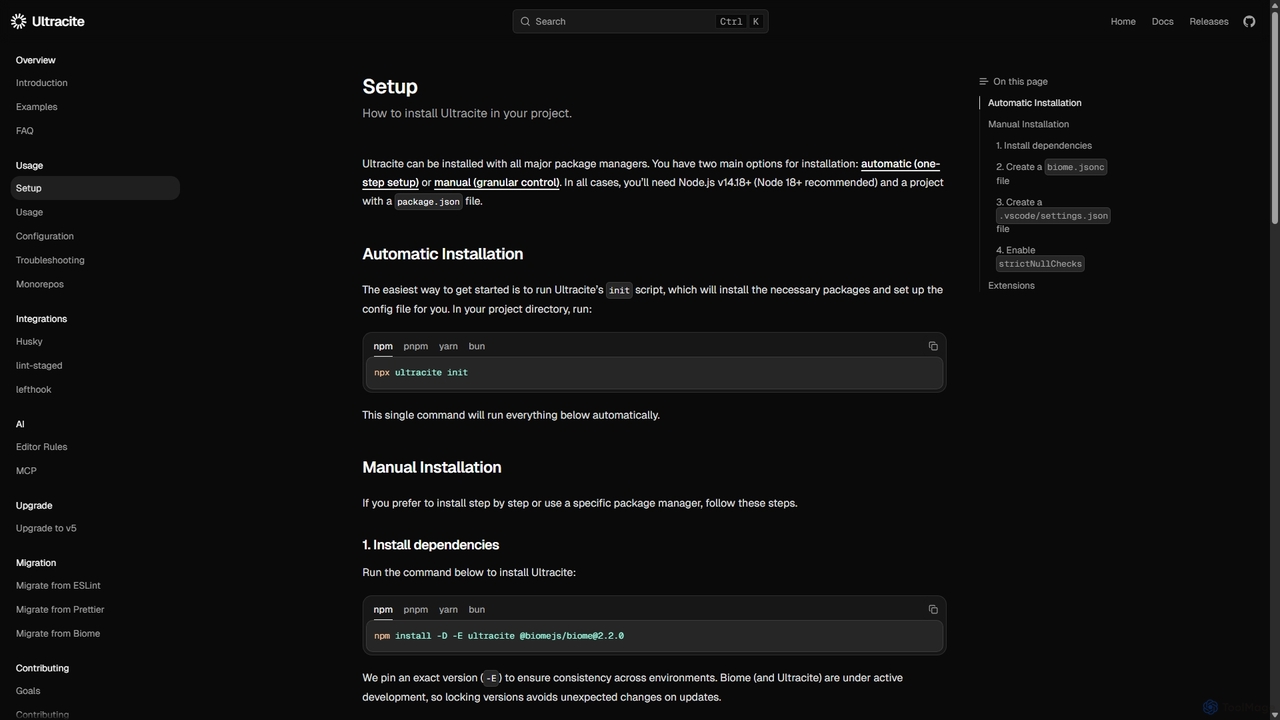Copy the npm install dependencies command
This screenshot has width=1280, height=720.
(933, 609)
